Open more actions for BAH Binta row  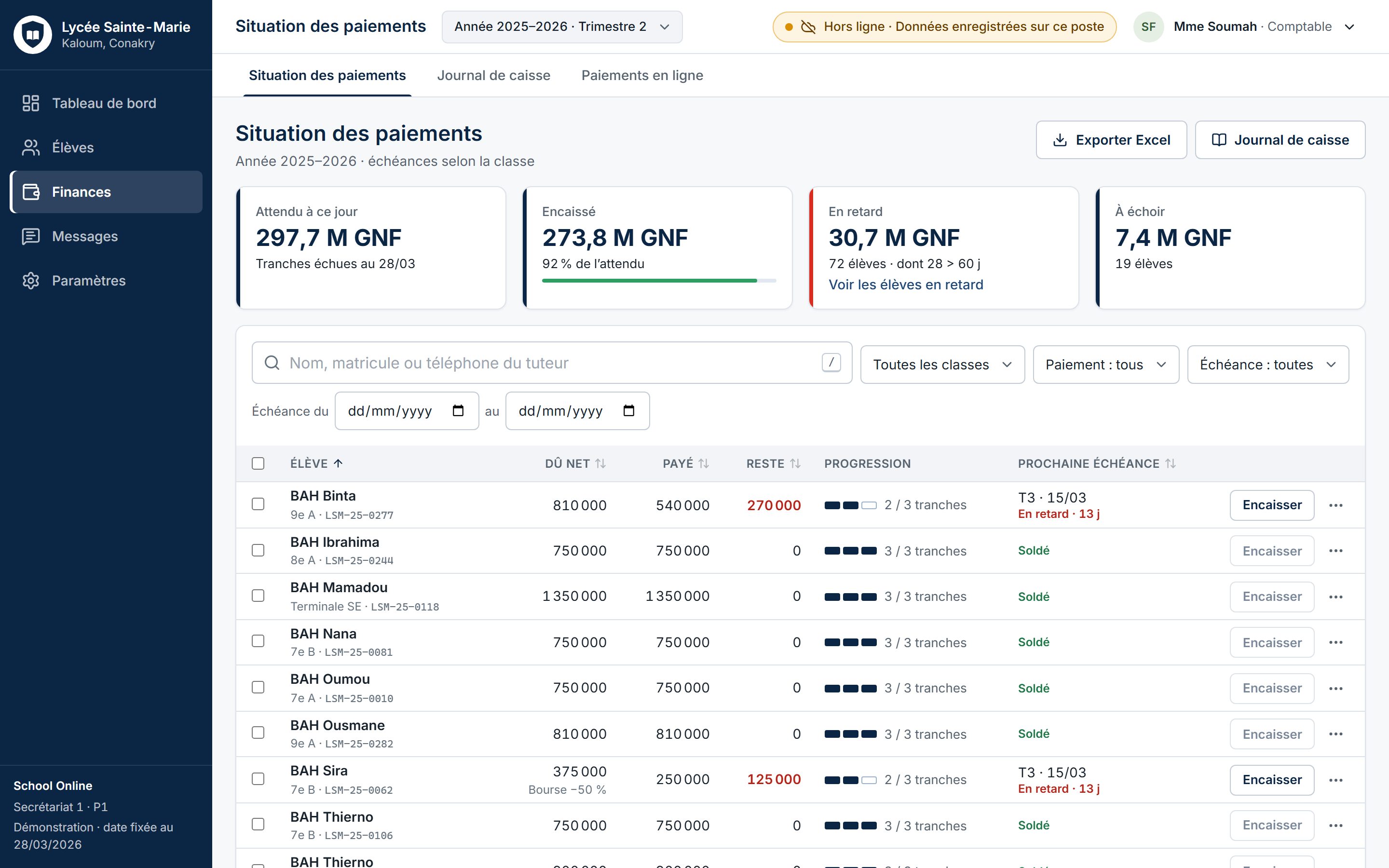pos(1335,505)
